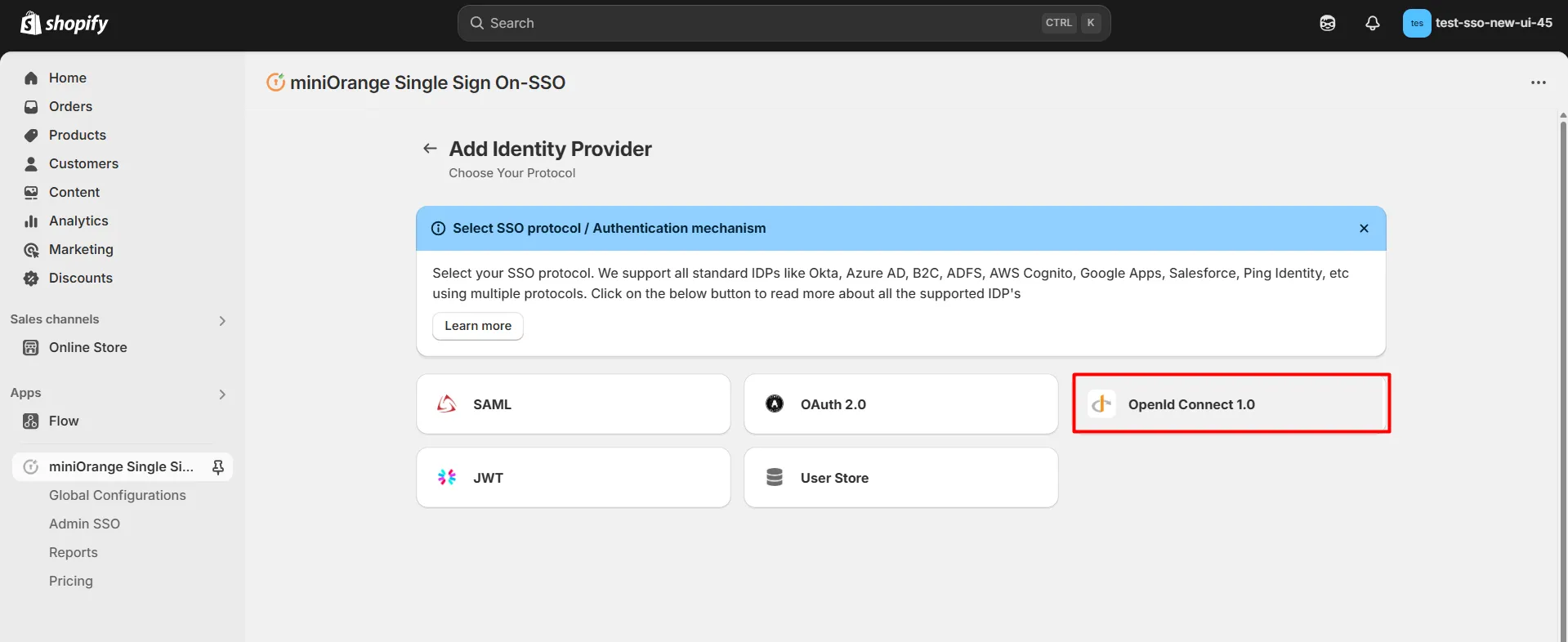Click the Content icon in sidebar
Image resolution: width=1568 pixels, height=642 pixels.
click(31, 193)
